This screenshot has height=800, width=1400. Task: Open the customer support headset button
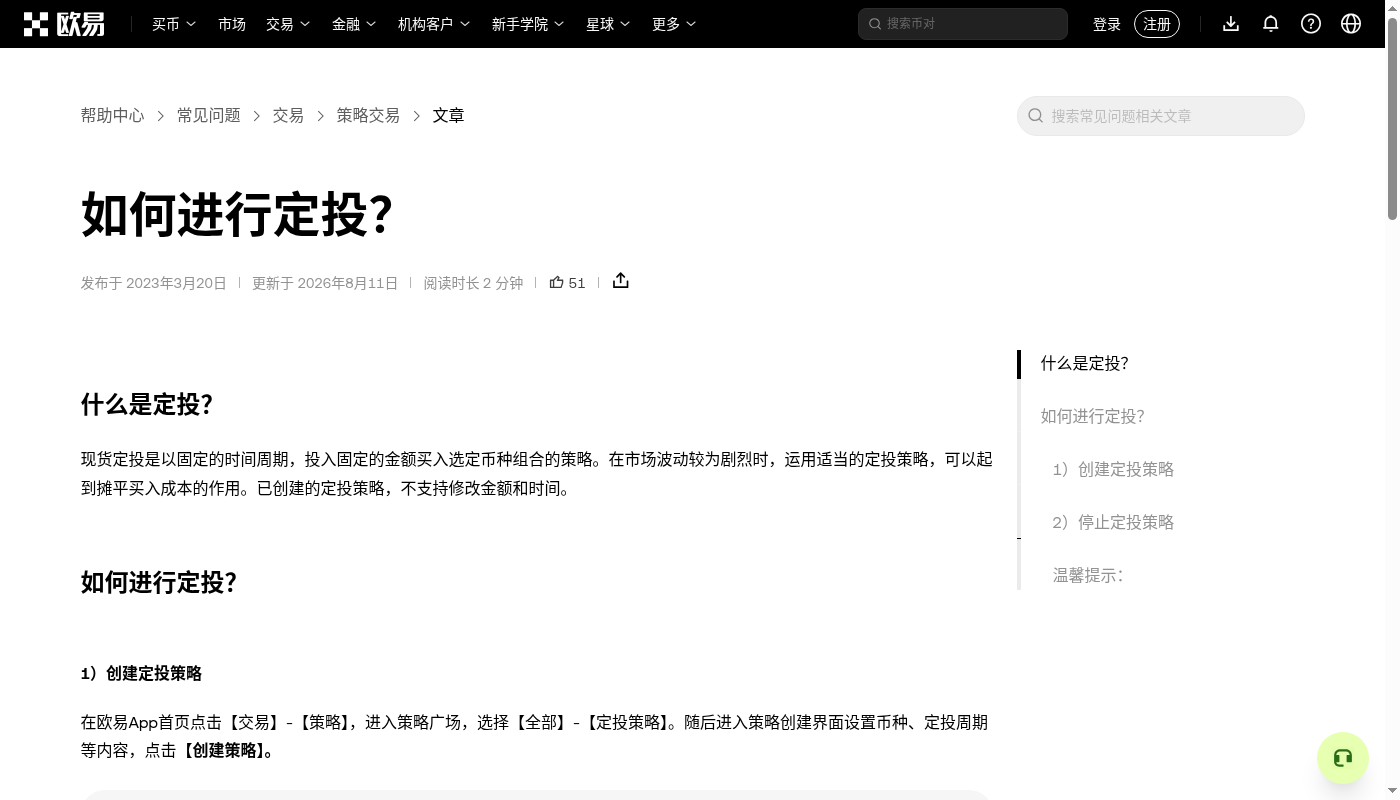pos(1343,758)
